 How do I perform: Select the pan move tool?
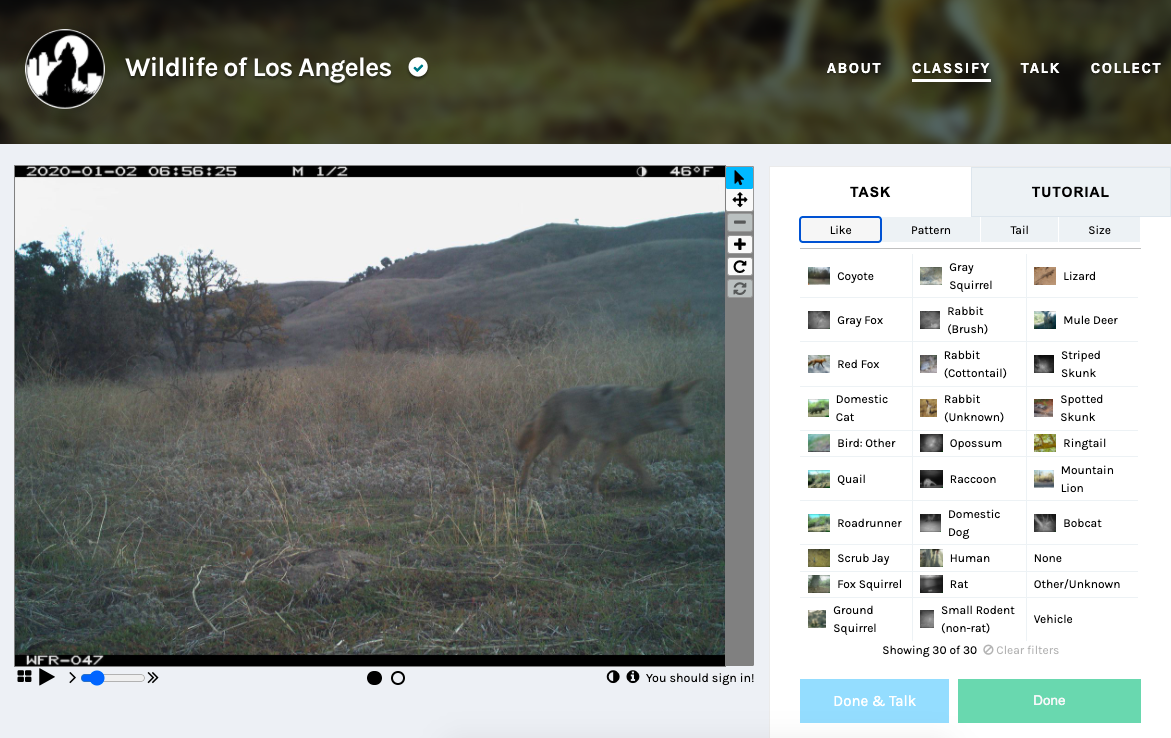(x=739, y=199)
